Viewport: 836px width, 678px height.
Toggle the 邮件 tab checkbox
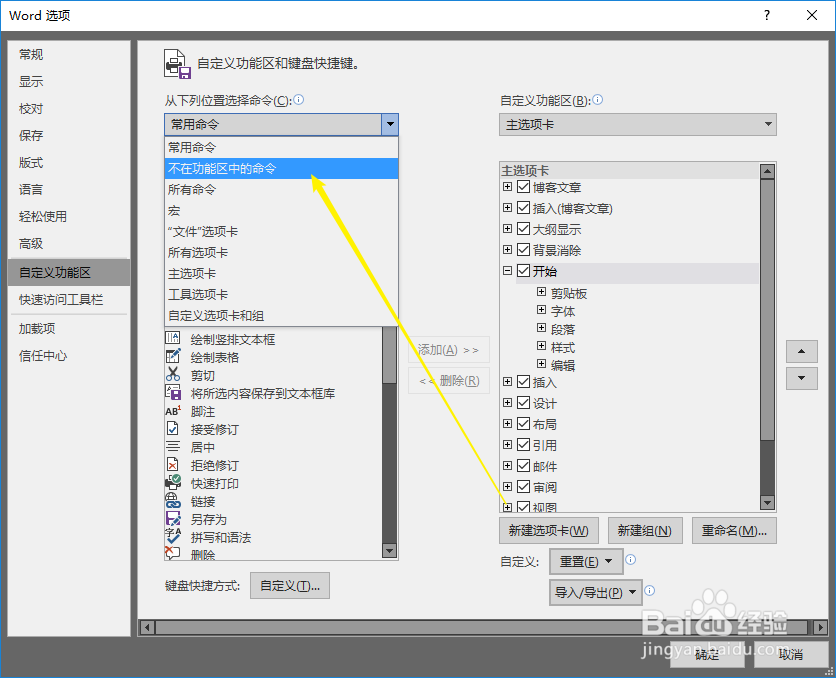point(524,465)
